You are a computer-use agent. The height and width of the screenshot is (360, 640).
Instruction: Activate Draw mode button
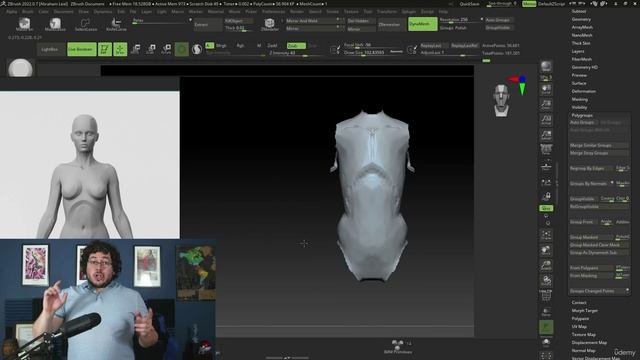(x=120, y=49)
